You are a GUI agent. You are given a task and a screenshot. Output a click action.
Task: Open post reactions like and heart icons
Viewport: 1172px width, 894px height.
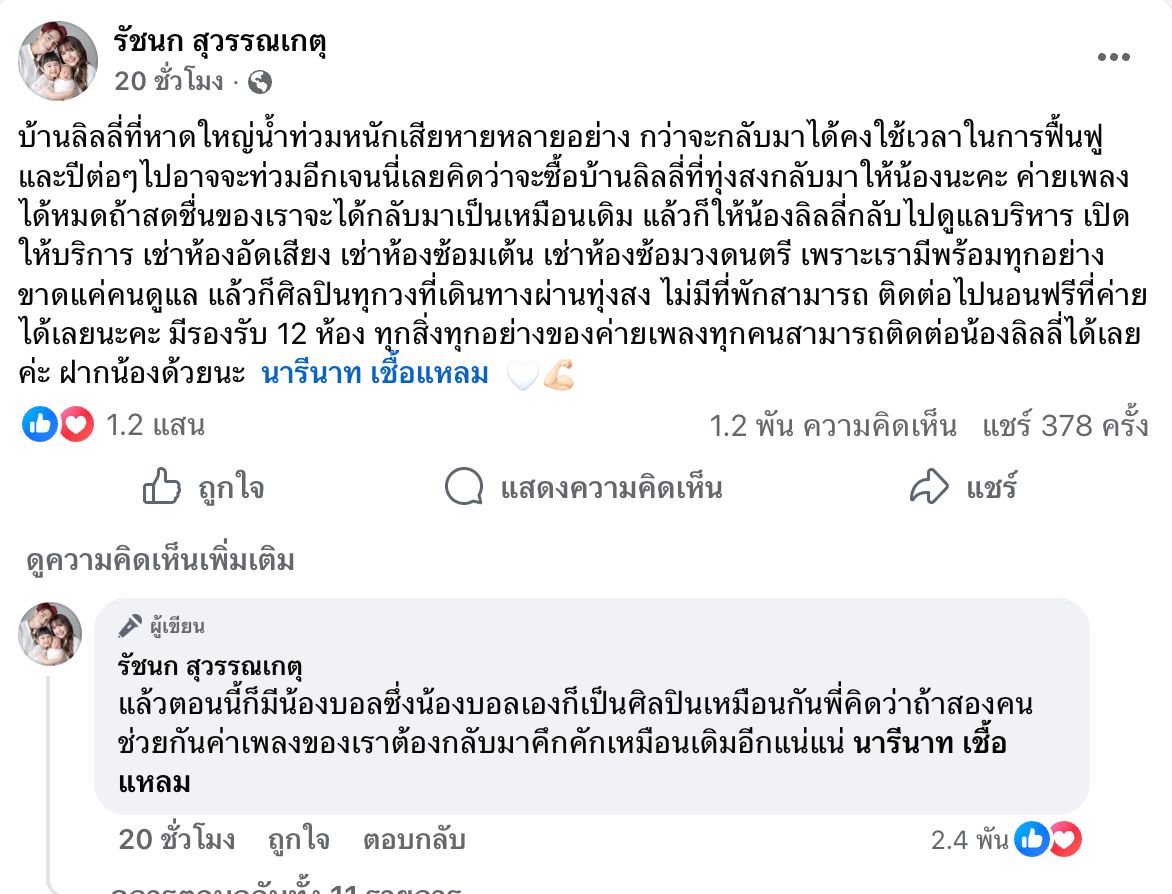coord(58,426)
